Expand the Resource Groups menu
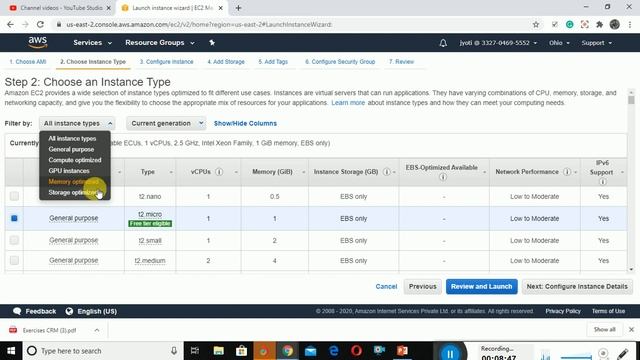This screenshot has width=640, height=360. (160, 42)
